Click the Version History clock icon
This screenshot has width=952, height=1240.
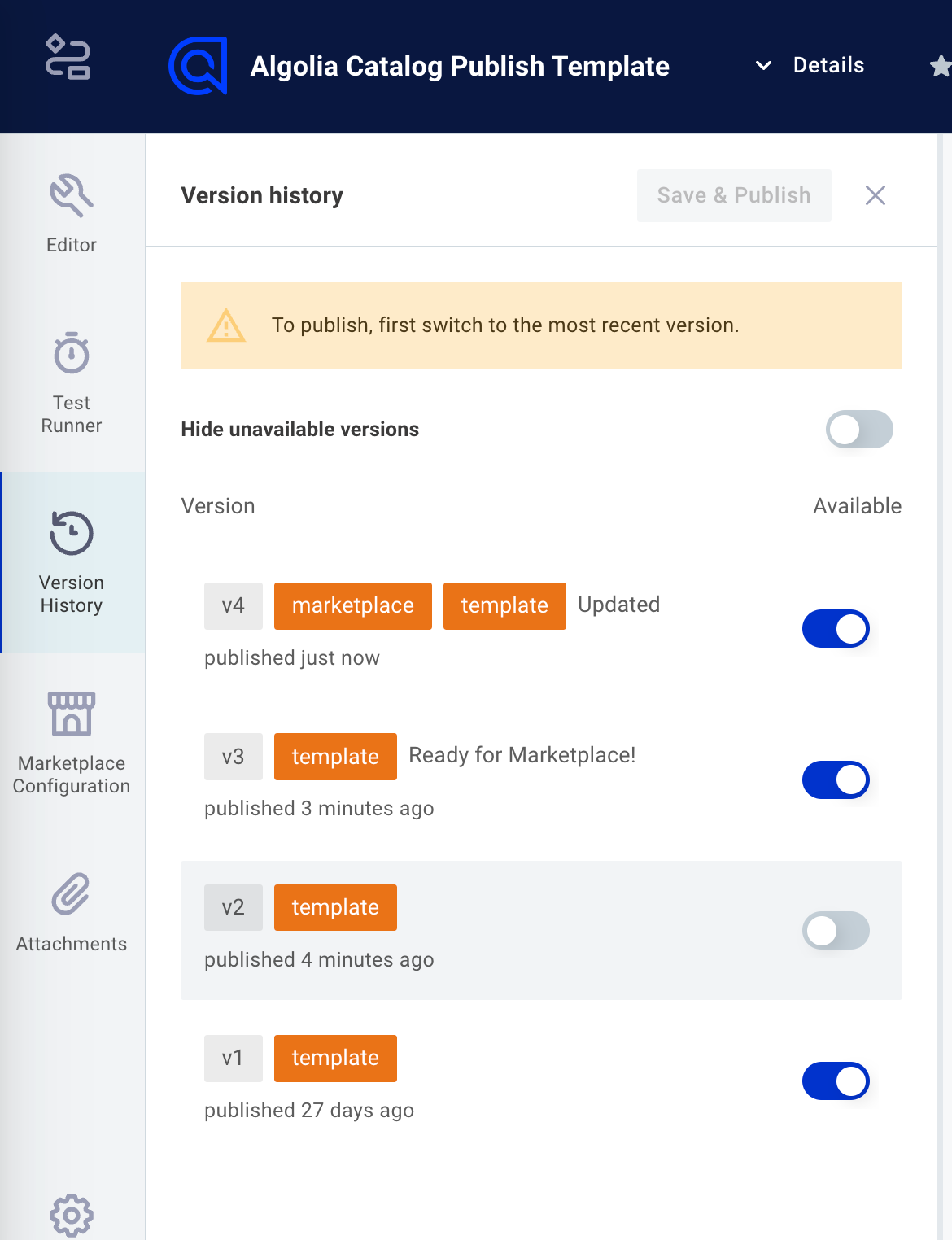point(71,533)
